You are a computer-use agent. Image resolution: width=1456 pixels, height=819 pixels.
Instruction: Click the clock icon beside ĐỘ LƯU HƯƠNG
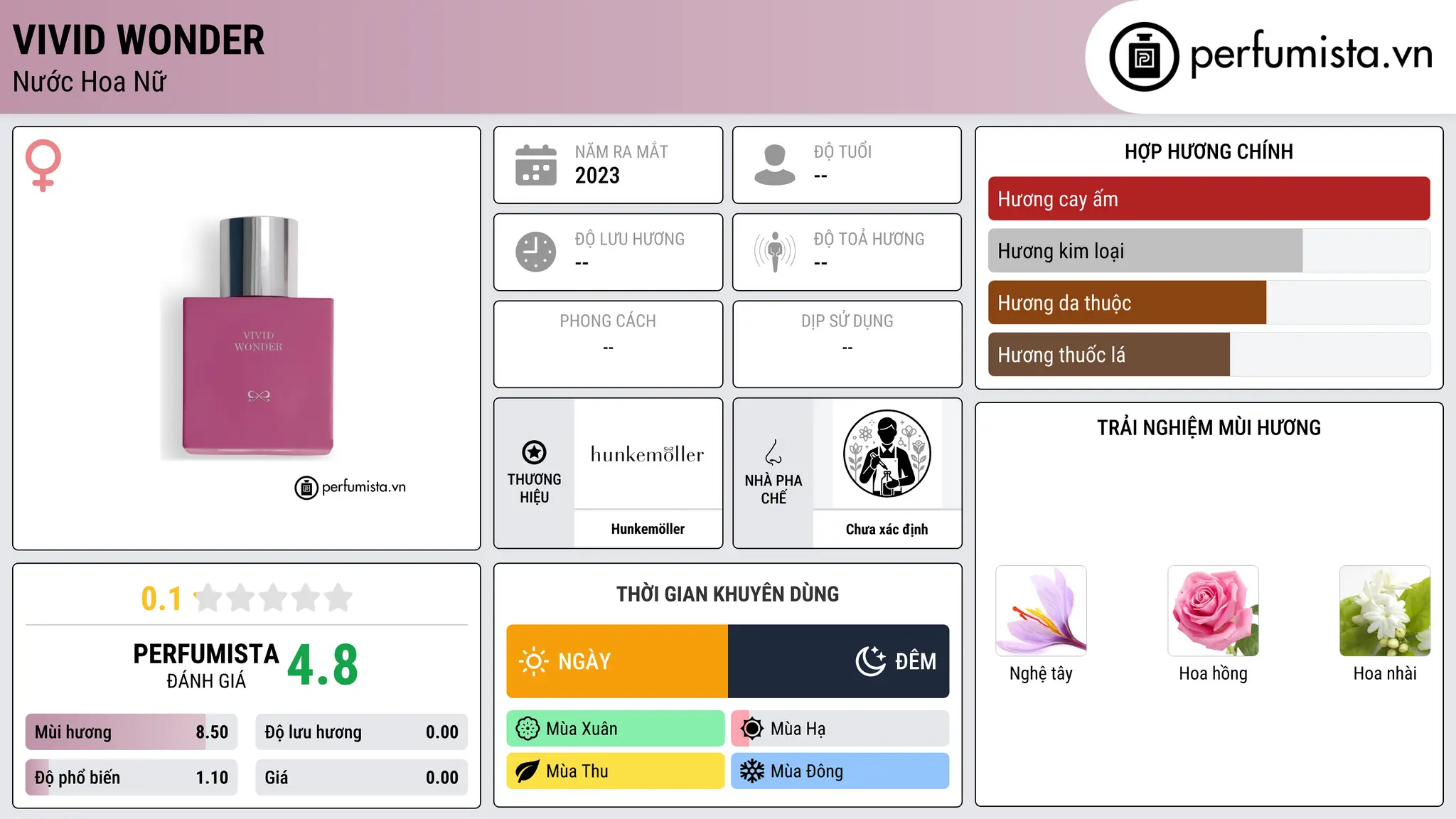[x=536, y=252]
